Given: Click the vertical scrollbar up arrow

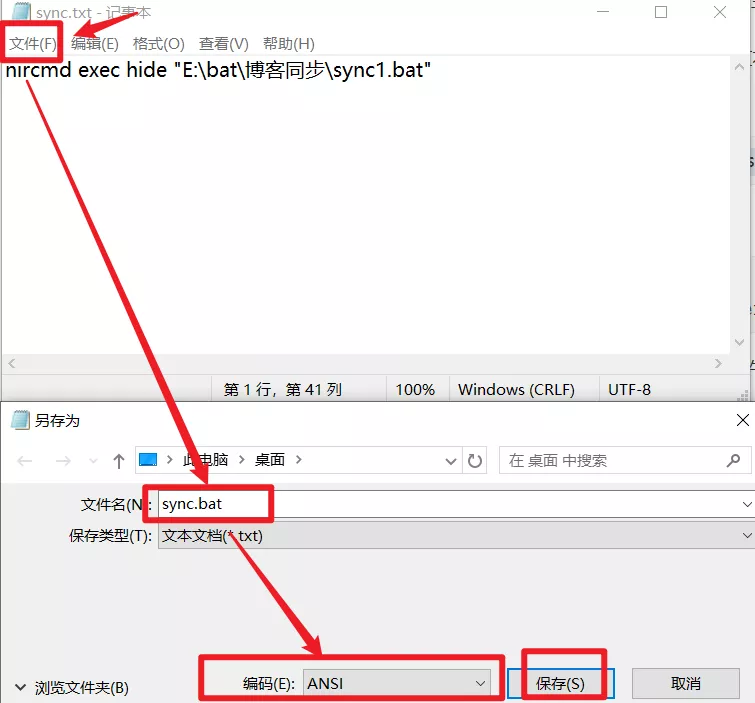Looking at the screenshot, I should coord(740,67).
